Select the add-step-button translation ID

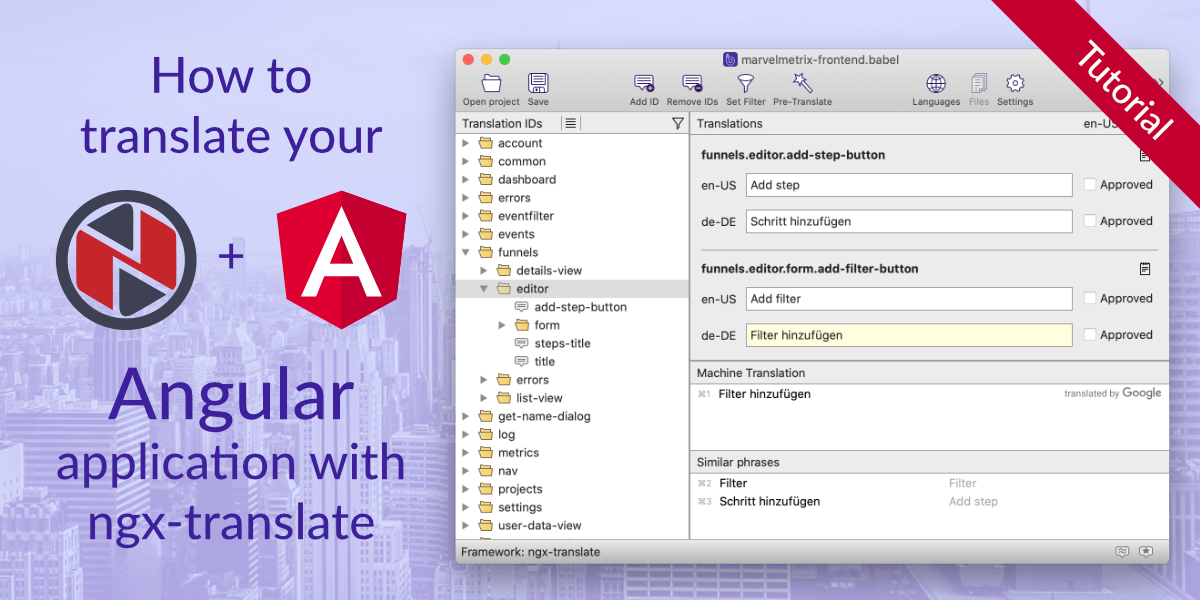(580, 307)
